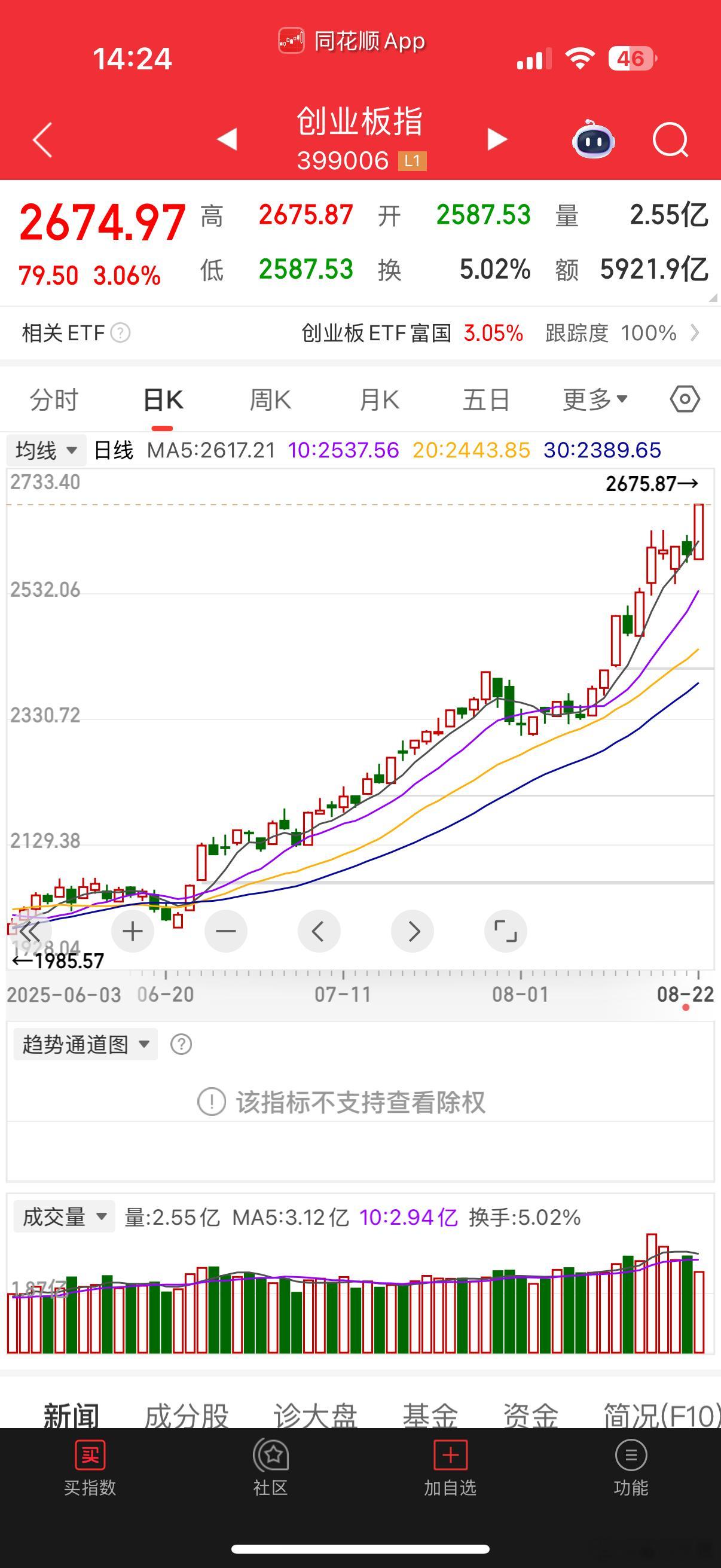Tap index name 创业板指 title

359,121
